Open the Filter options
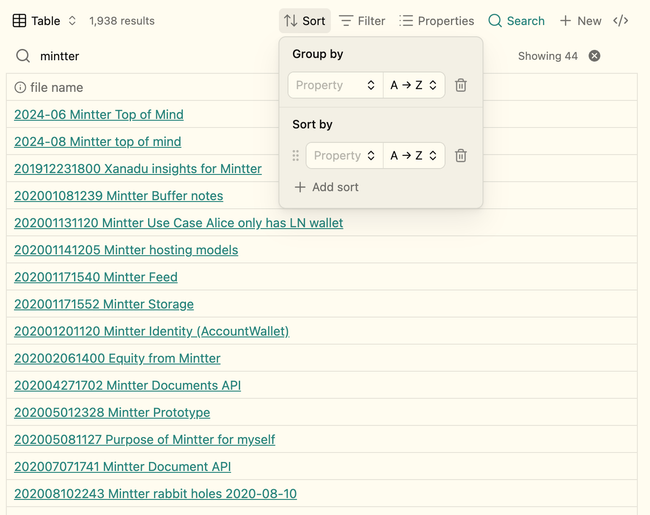650x515 pixels. point(362,21)
